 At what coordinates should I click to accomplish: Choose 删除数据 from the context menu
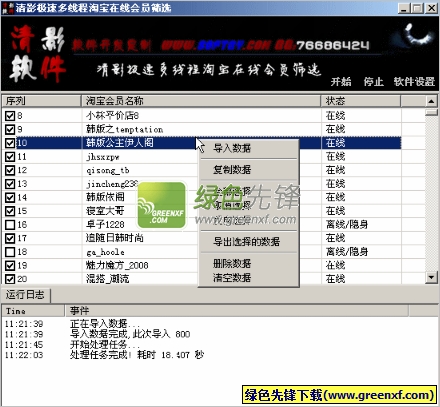pyautogui.click(x=232, y=264)
